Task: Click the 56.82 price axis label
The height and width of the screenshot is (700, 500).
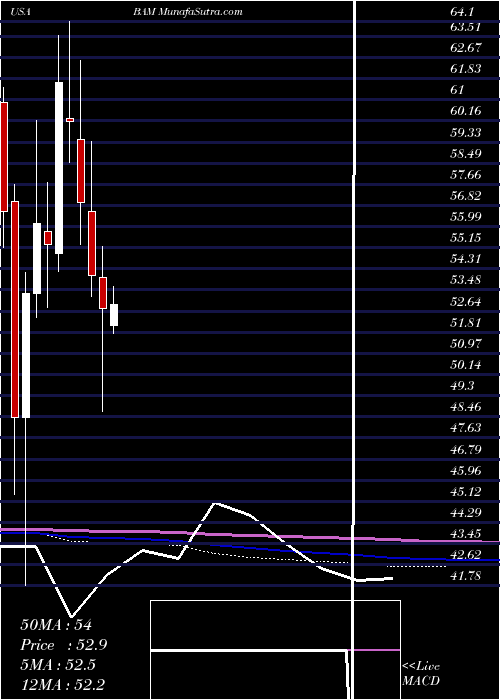Action: 466,196
